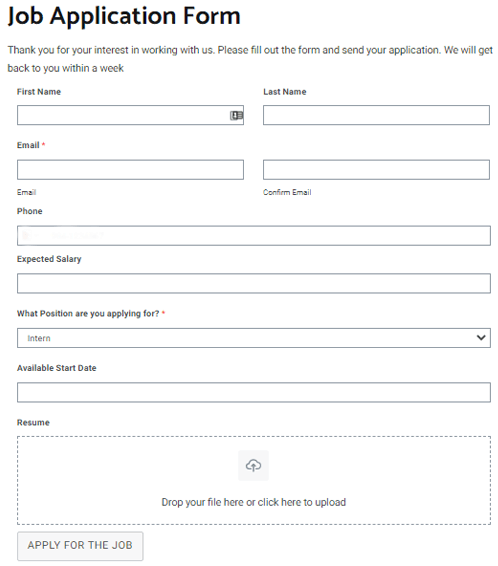Screen dimensions: 498x566
Task: Click the autofill contact icon in First Name
Action: click(x=236, y=116)
